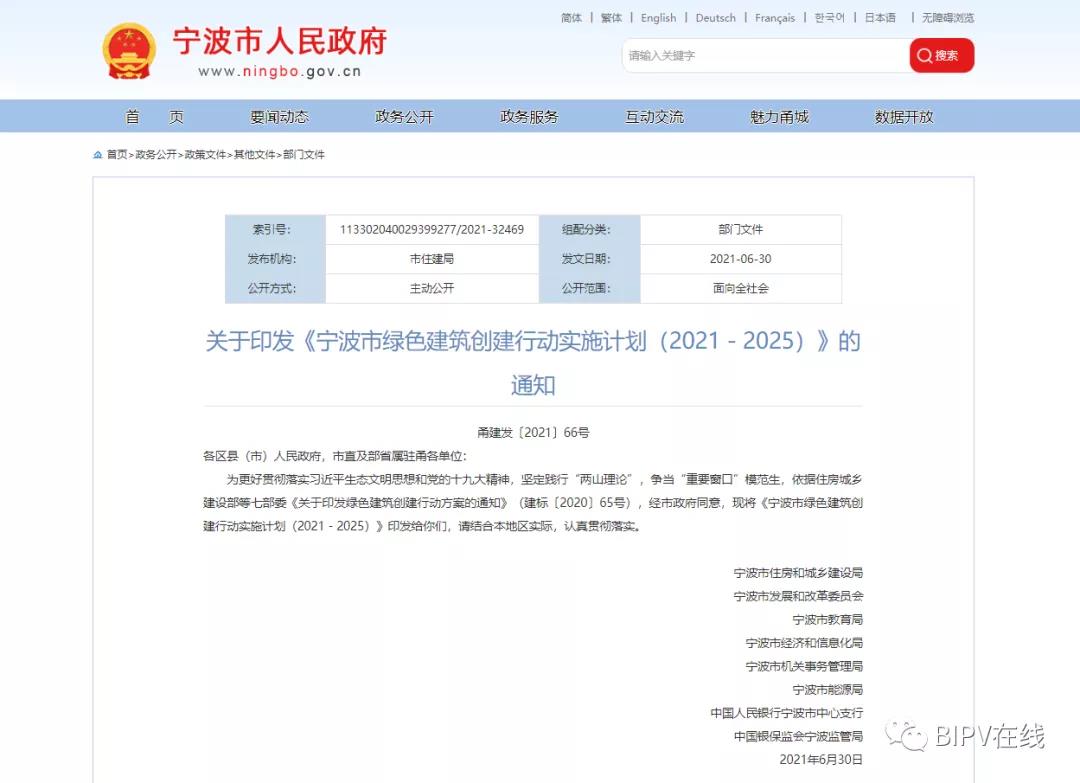Switch language to 繁体
Image resolution: width=1080 pixels, height=783 pixels.
(x=611, y=18)
